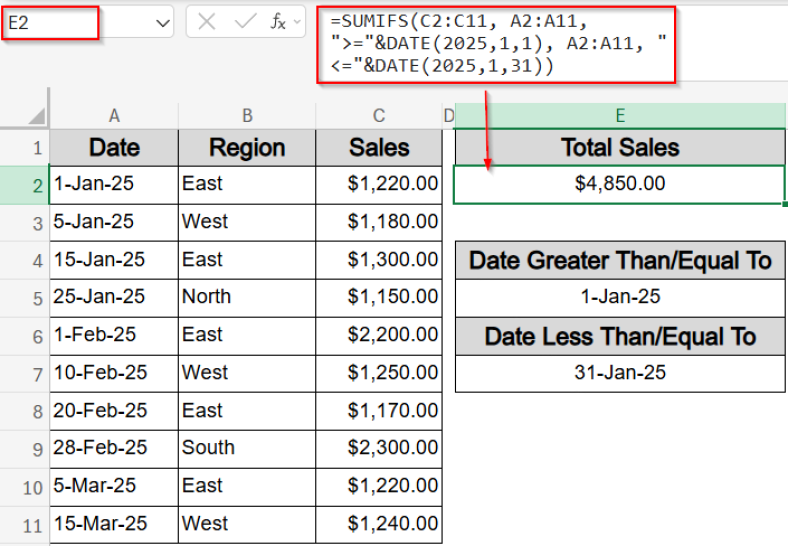Select column C header
Screen dimensions: 788x546
point(379,115)
